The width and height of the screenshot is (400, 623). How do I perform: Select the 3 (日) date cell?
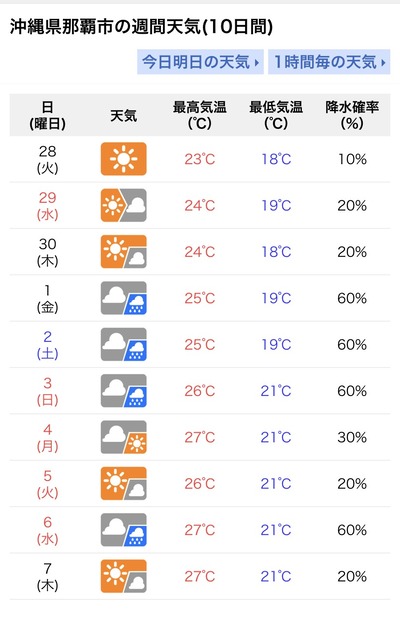pos(47,391)
